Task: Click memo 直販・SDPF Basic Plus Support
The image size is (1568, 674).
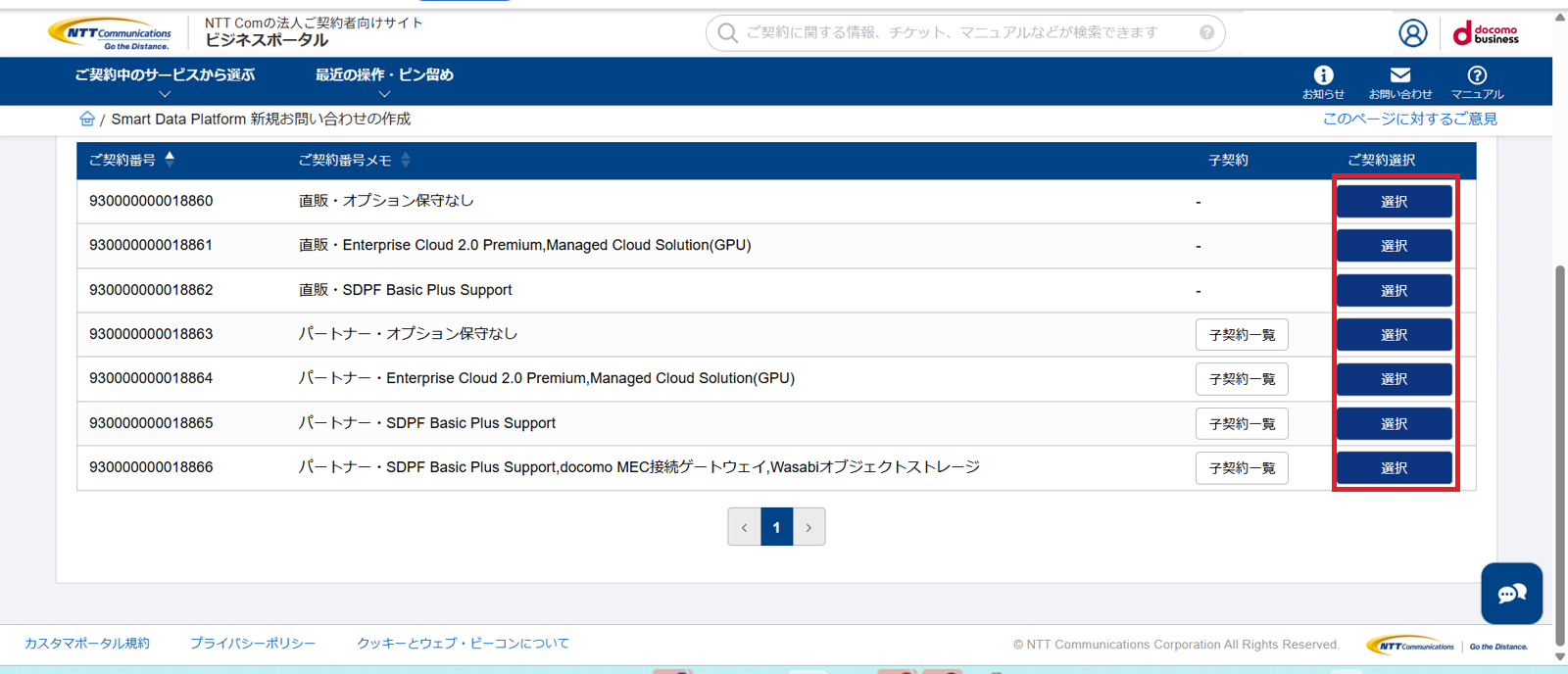Action: coord(406,290)
